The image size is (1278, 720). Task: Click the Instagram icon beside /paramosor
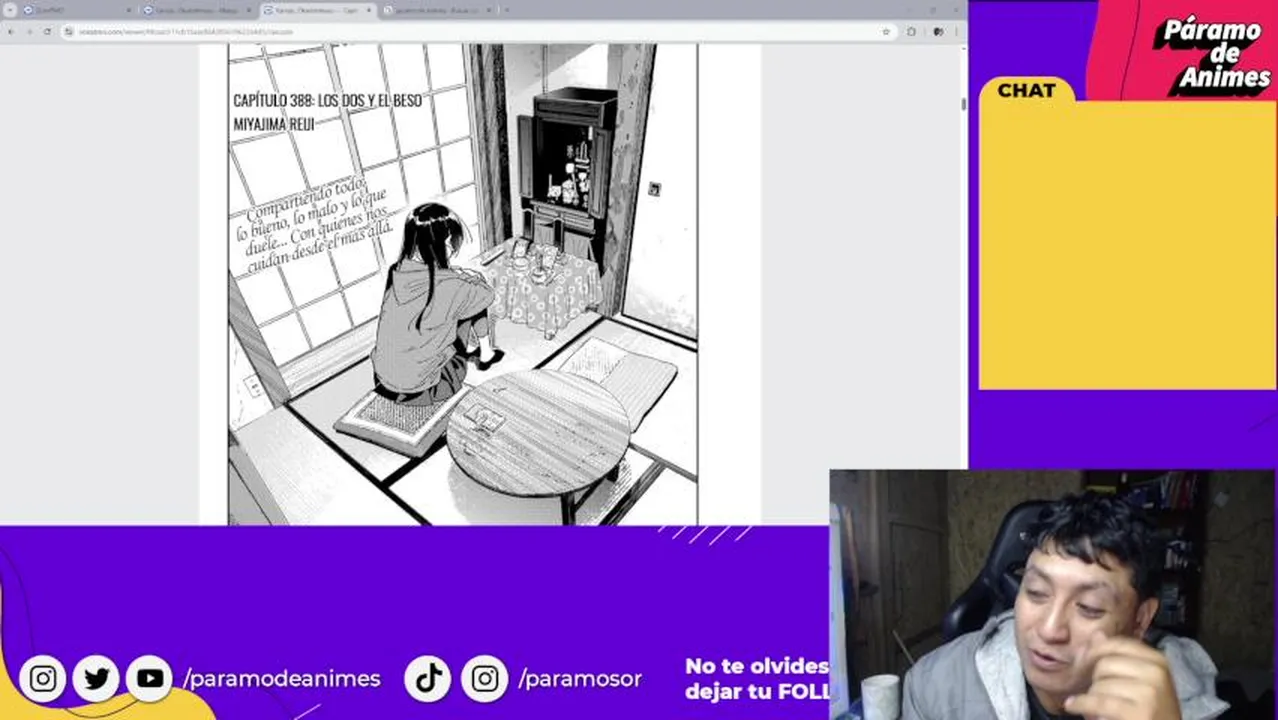coord(484,679)
